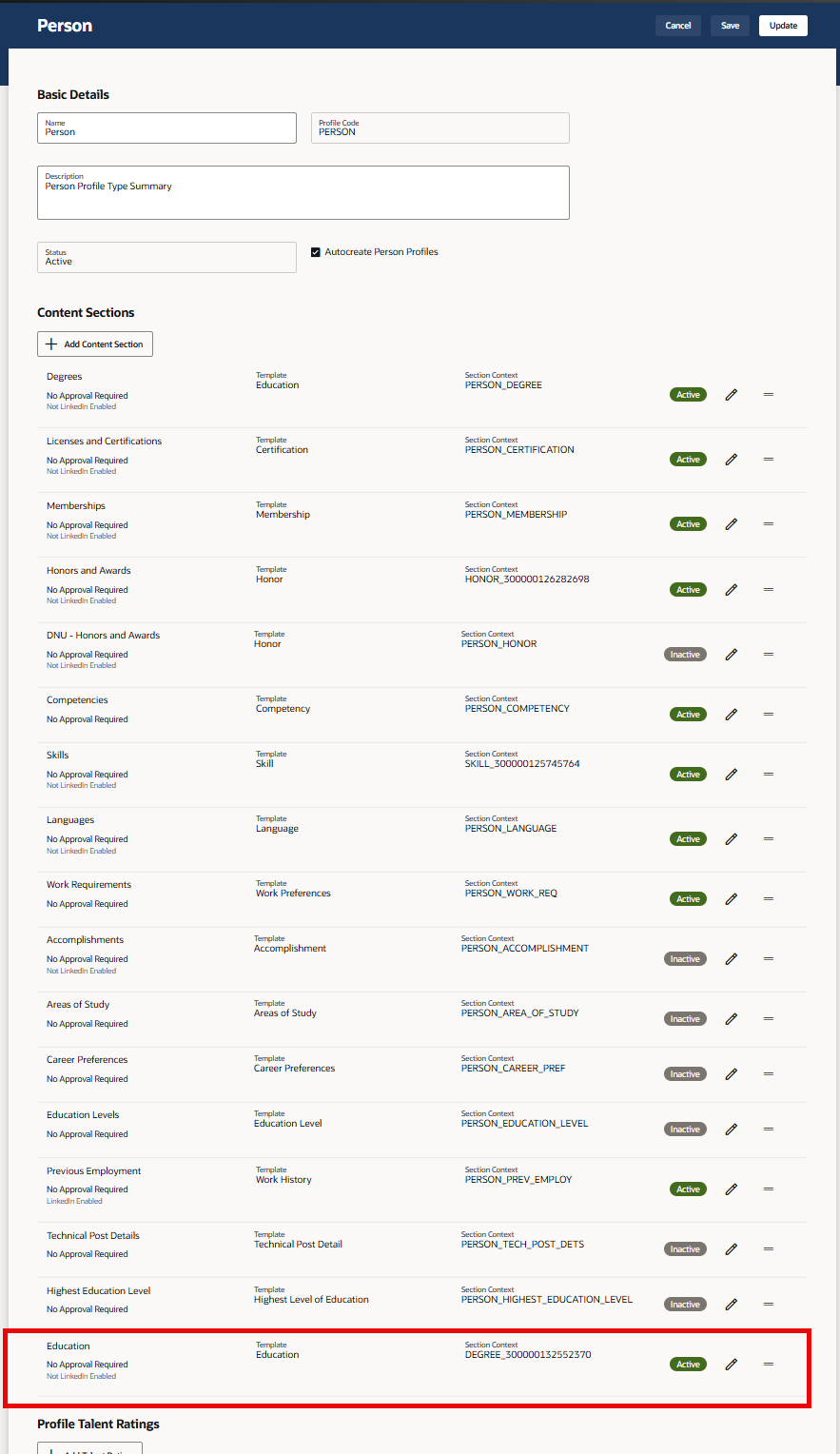Edit the Work Requirements section
This screenshot has width=840, height=1454.
(731, 898)
